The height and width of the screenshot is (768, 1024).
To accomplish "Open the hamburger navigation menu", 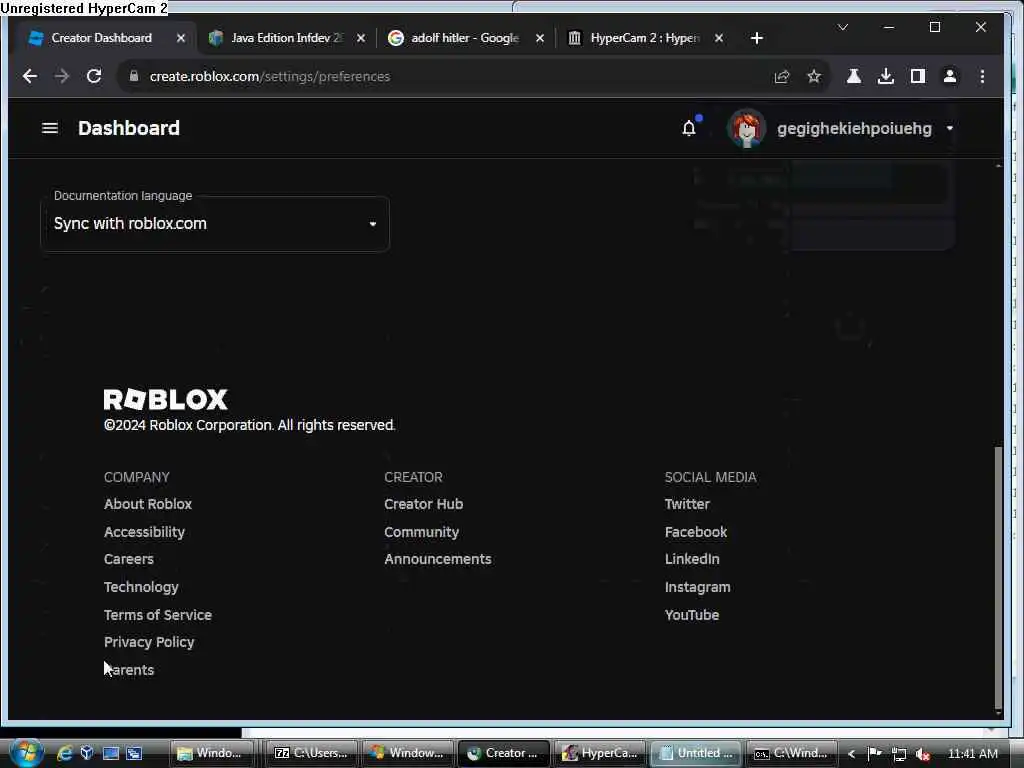I will tap(50, 128).
